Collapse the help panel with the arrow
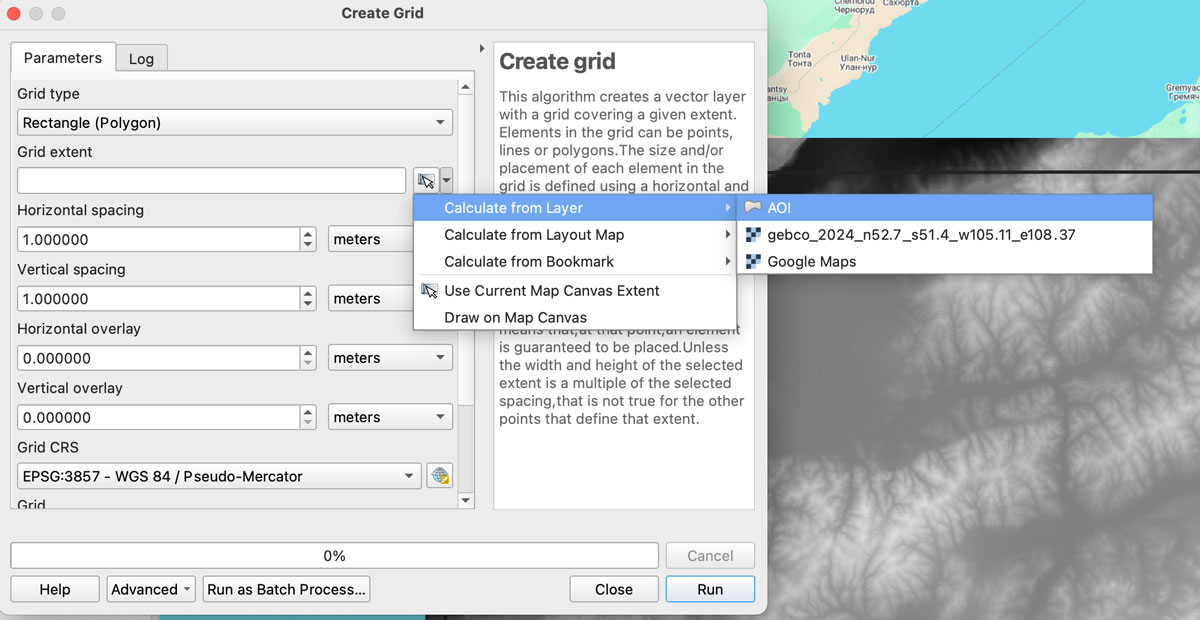The image size is (1200, 620). (x=482, y=49)
